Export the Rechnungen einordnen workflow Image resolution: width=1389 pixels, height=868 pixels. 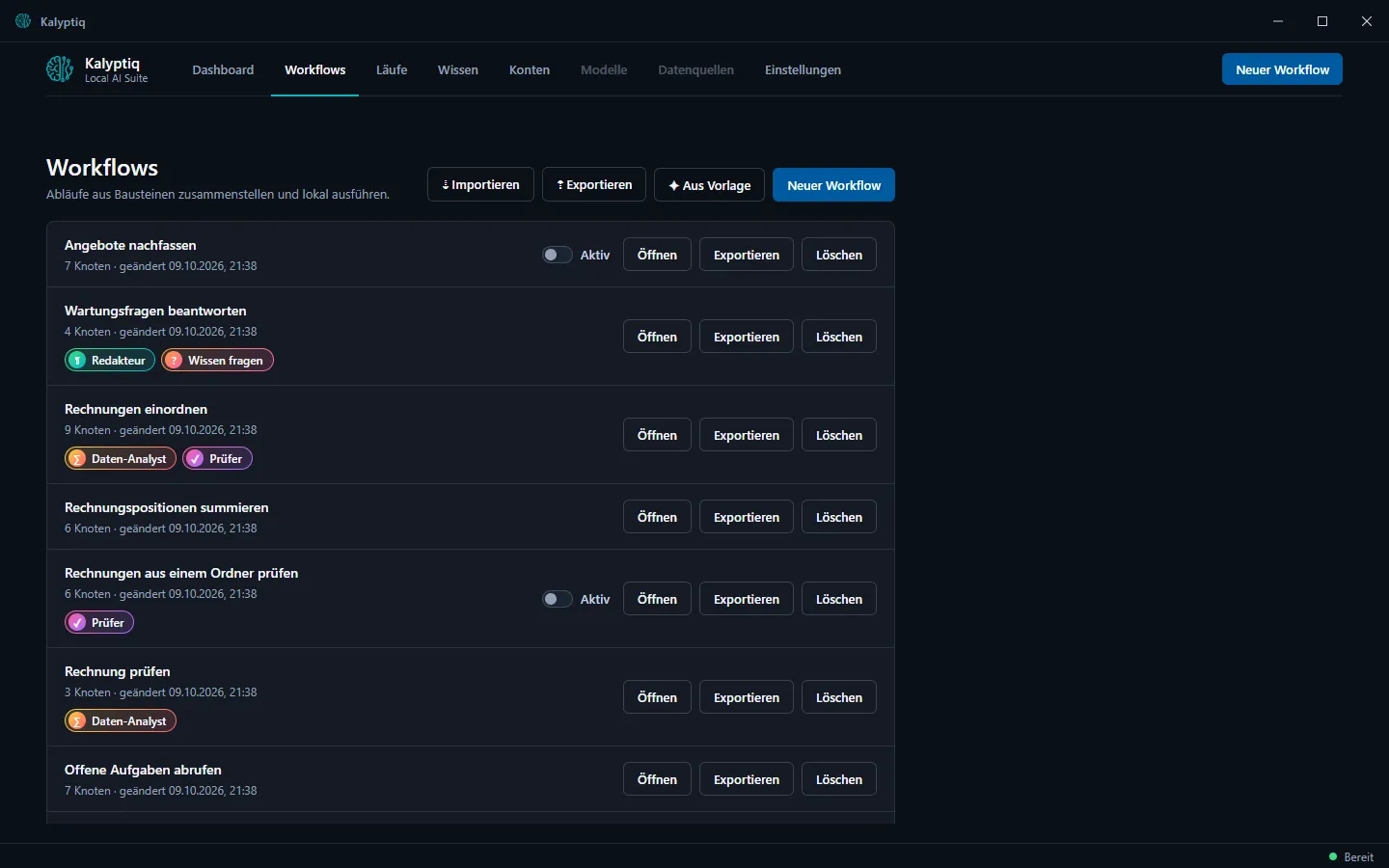click(x=747, y=435)
